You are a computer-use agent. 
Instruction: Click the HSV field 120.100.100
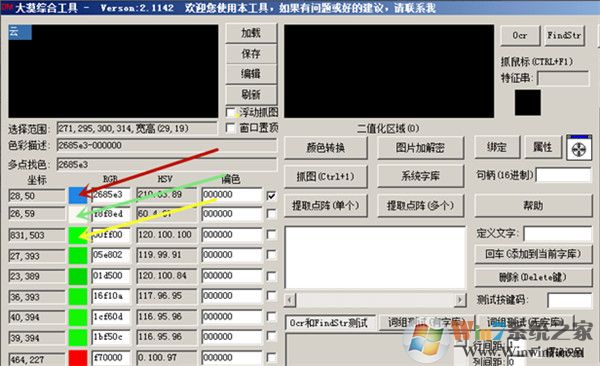[166, 234]
